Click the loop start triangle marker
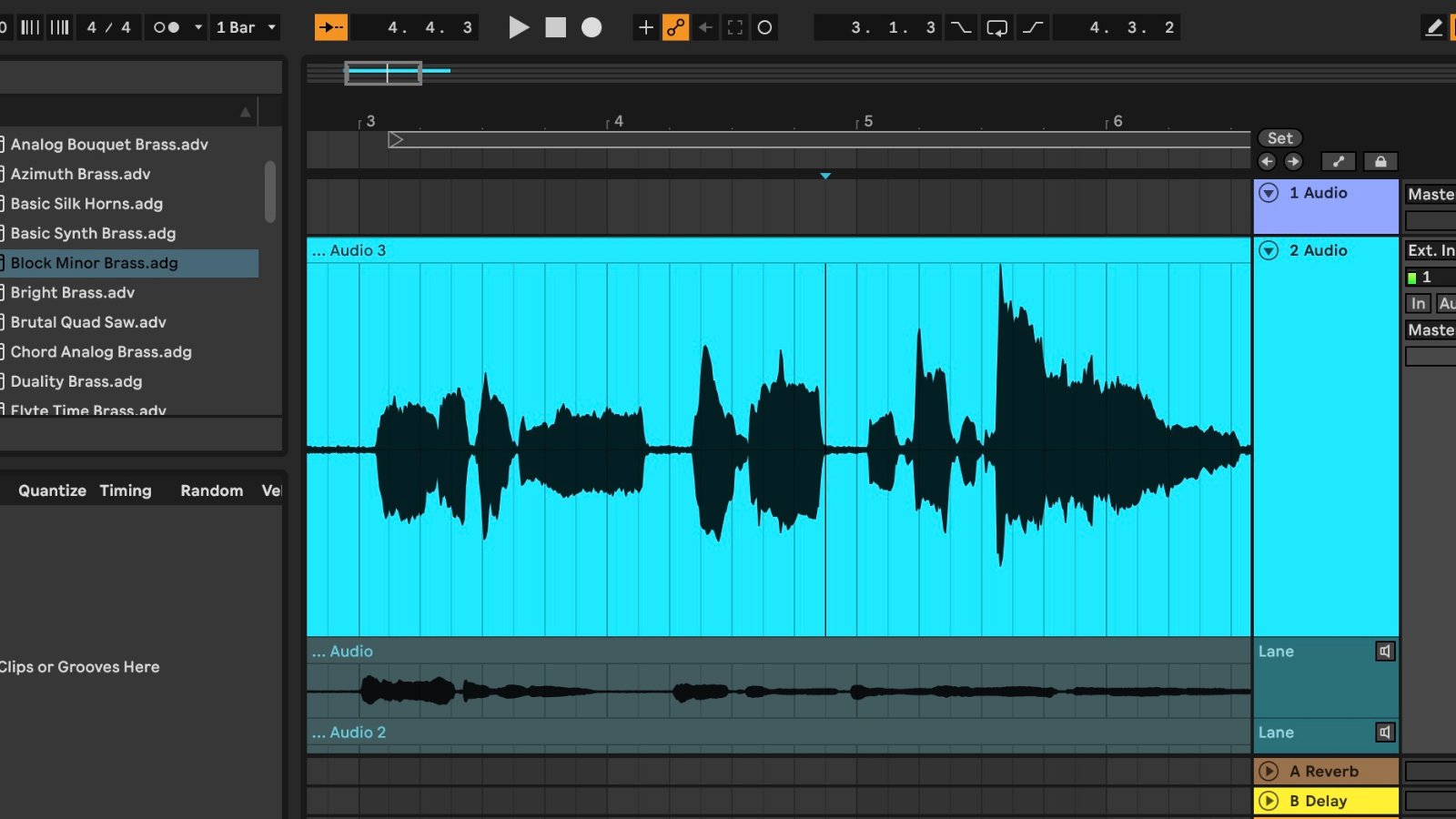 point(395,139)
